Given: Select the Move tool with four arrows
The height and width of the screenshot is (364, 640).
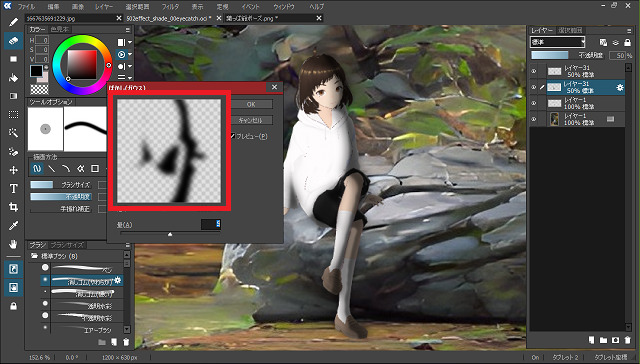Looking at the screenshot, I should (13, 170).
